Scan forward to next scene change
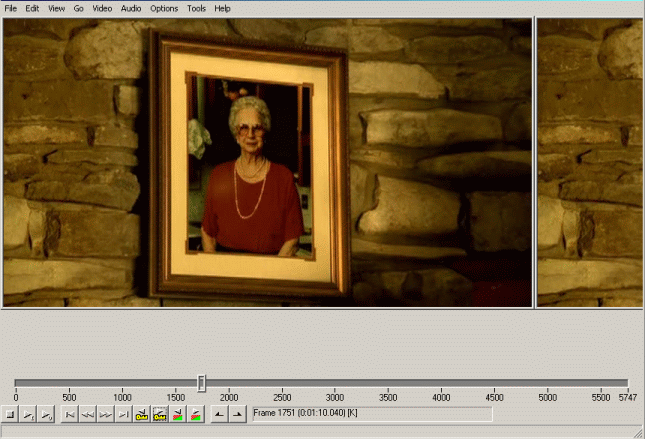The image size is (645, 439). coord(195,414)
